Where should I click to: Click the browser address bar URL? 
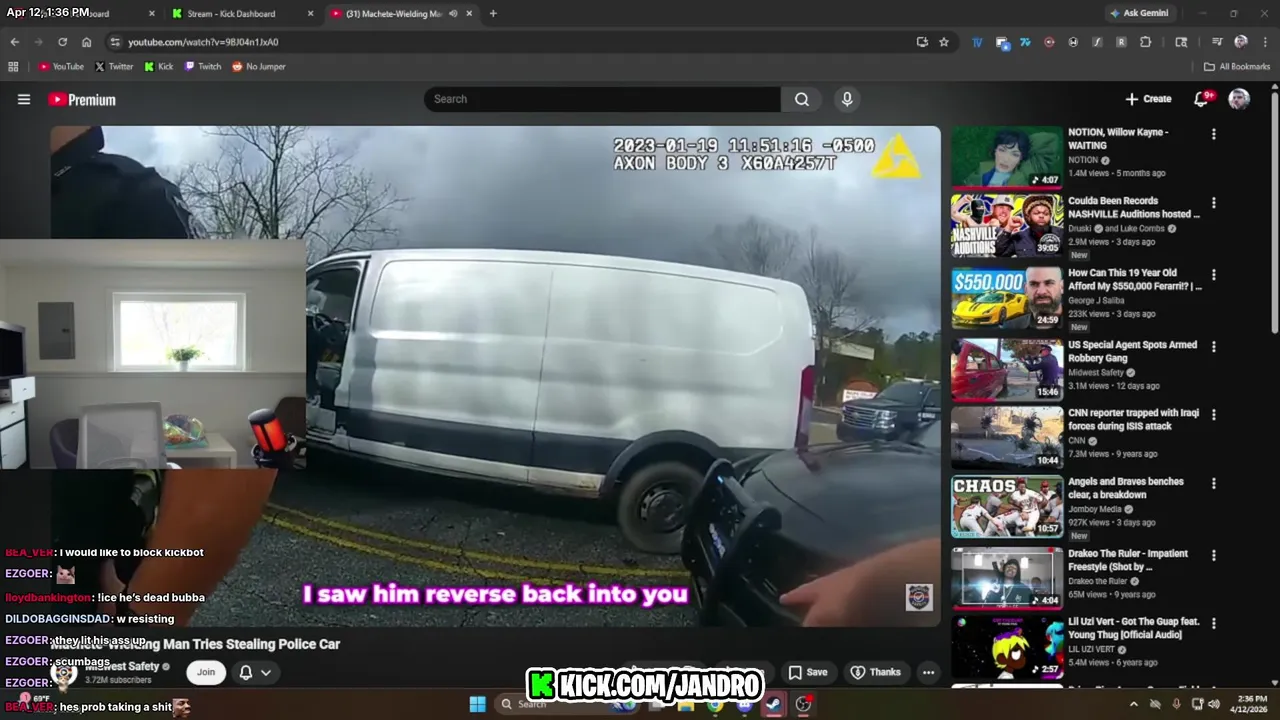pos(203,42)
